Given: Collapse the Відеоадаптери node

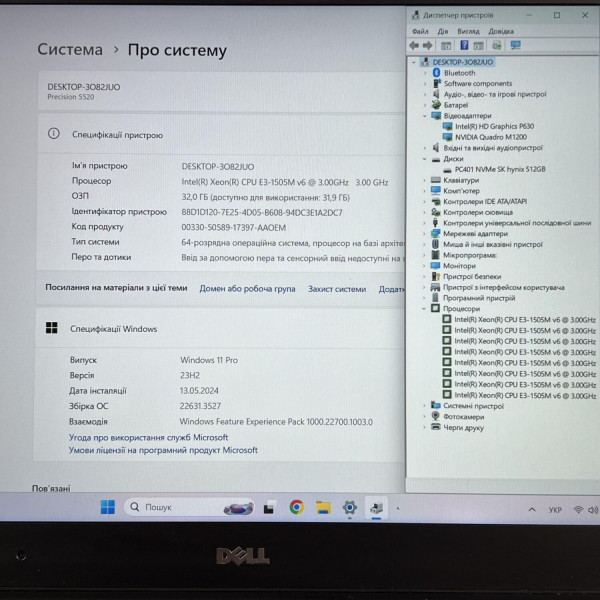Looking at the screenshot, I should click(425, 116).
